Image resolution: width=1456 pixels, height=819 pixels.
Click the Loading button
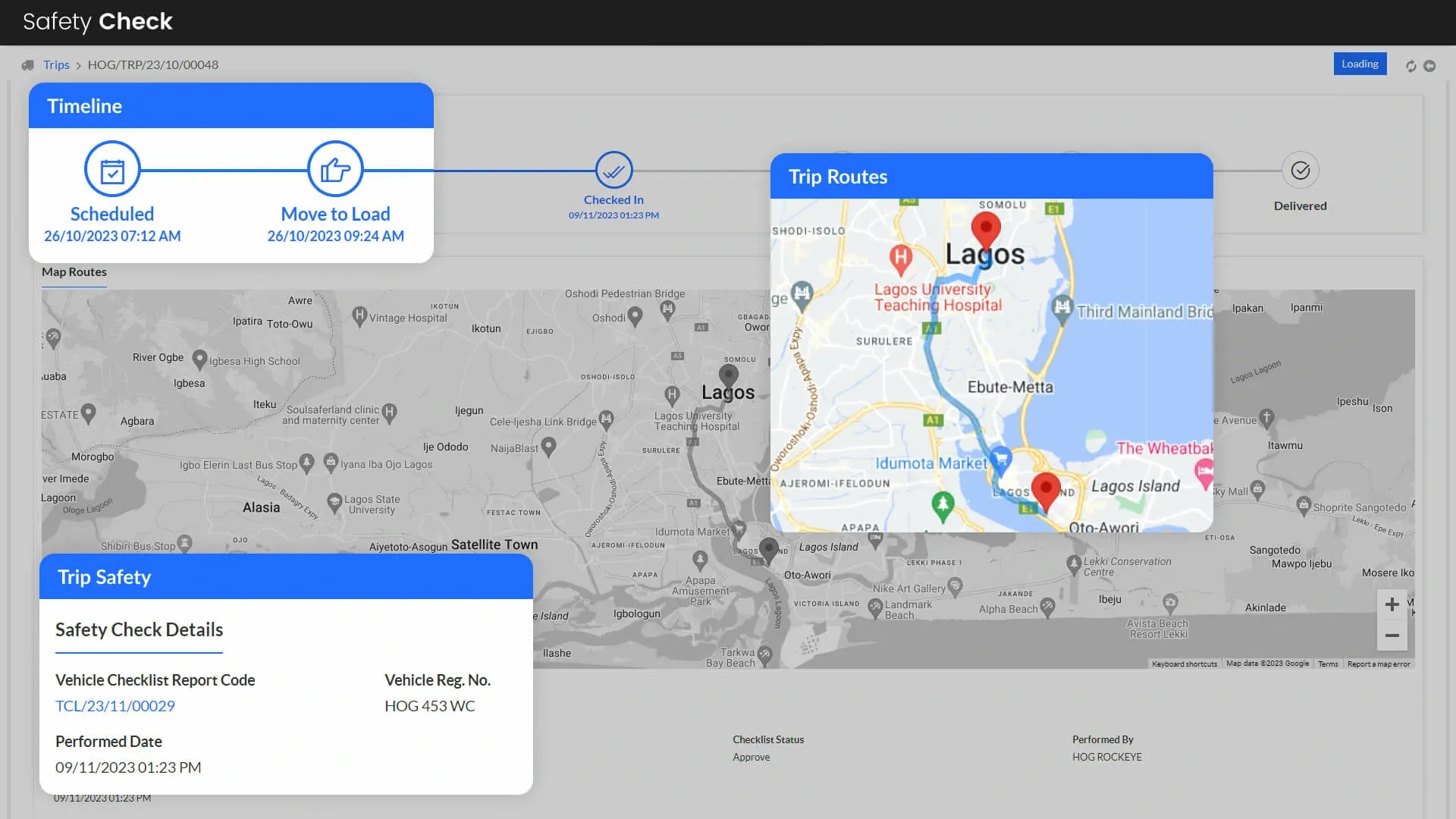coord(1360,64)
